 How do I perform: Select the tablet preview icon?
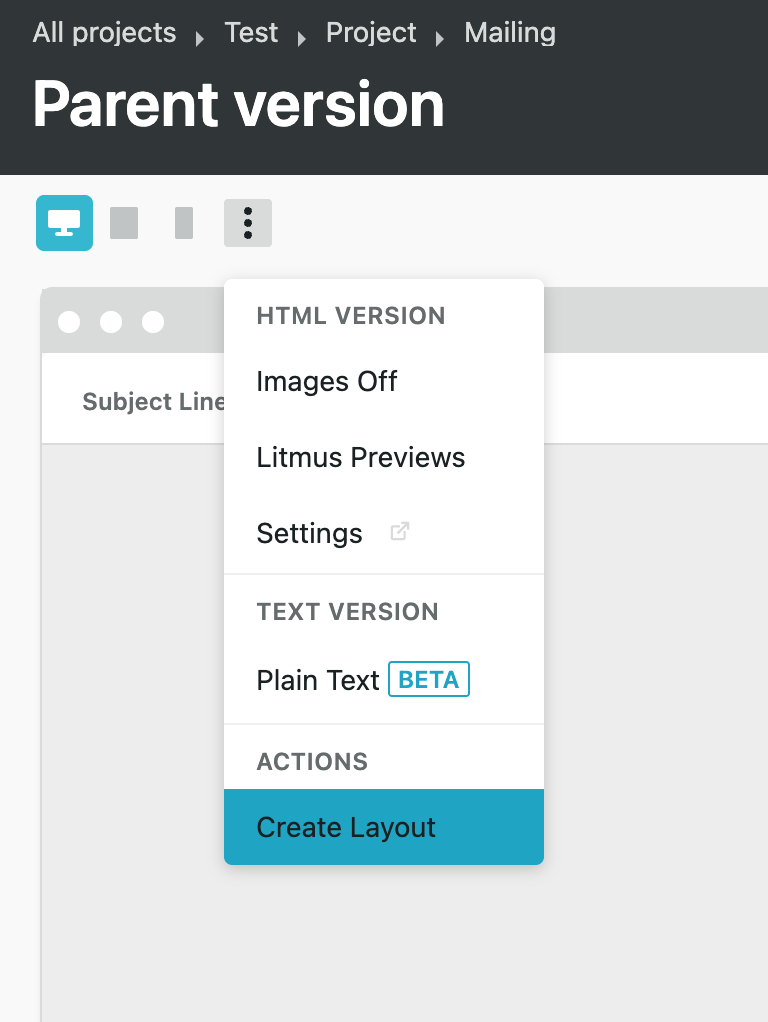pos(124,222)
